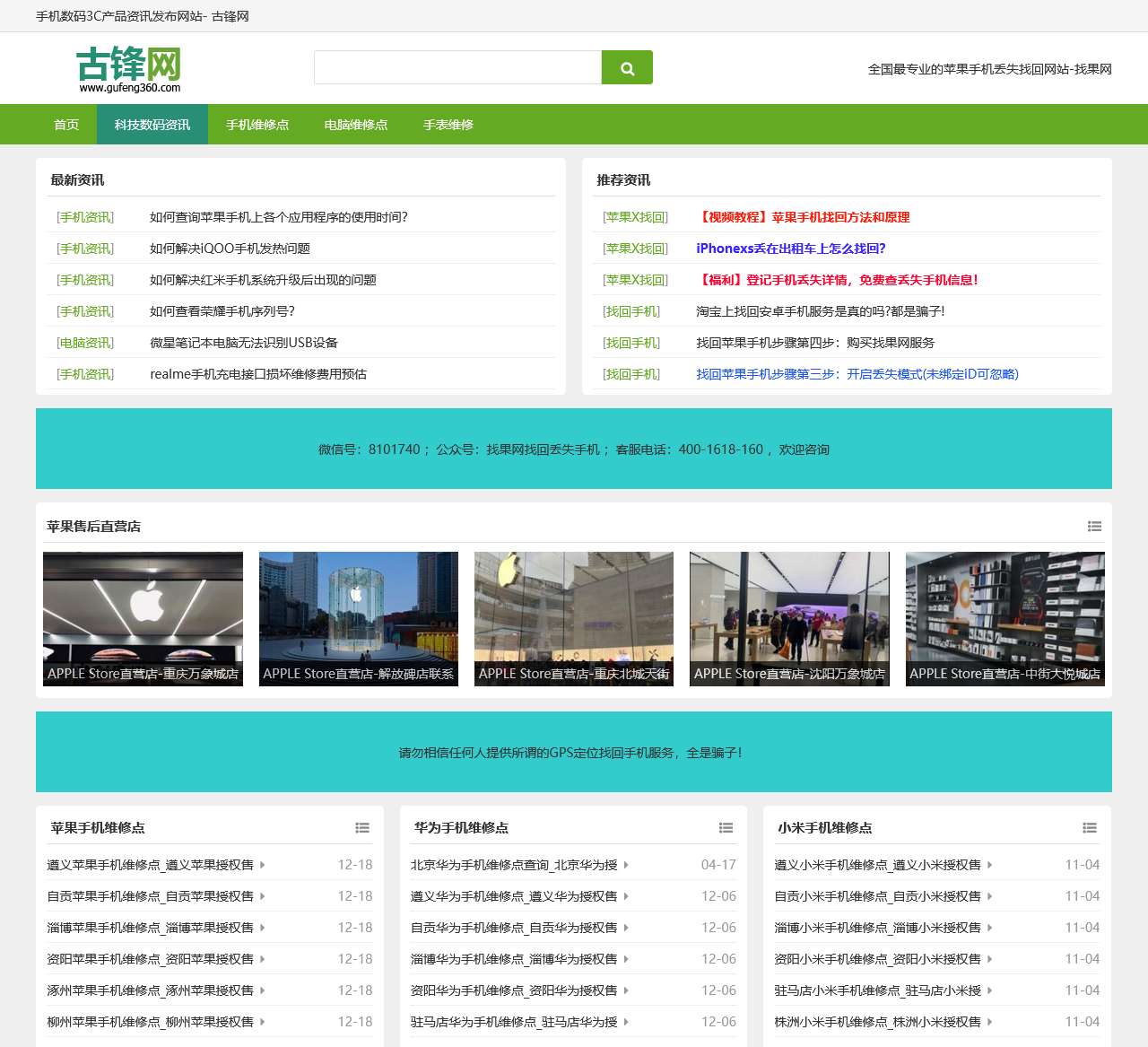Switch to the 首页 navigation tab

(x=65, y=125)
